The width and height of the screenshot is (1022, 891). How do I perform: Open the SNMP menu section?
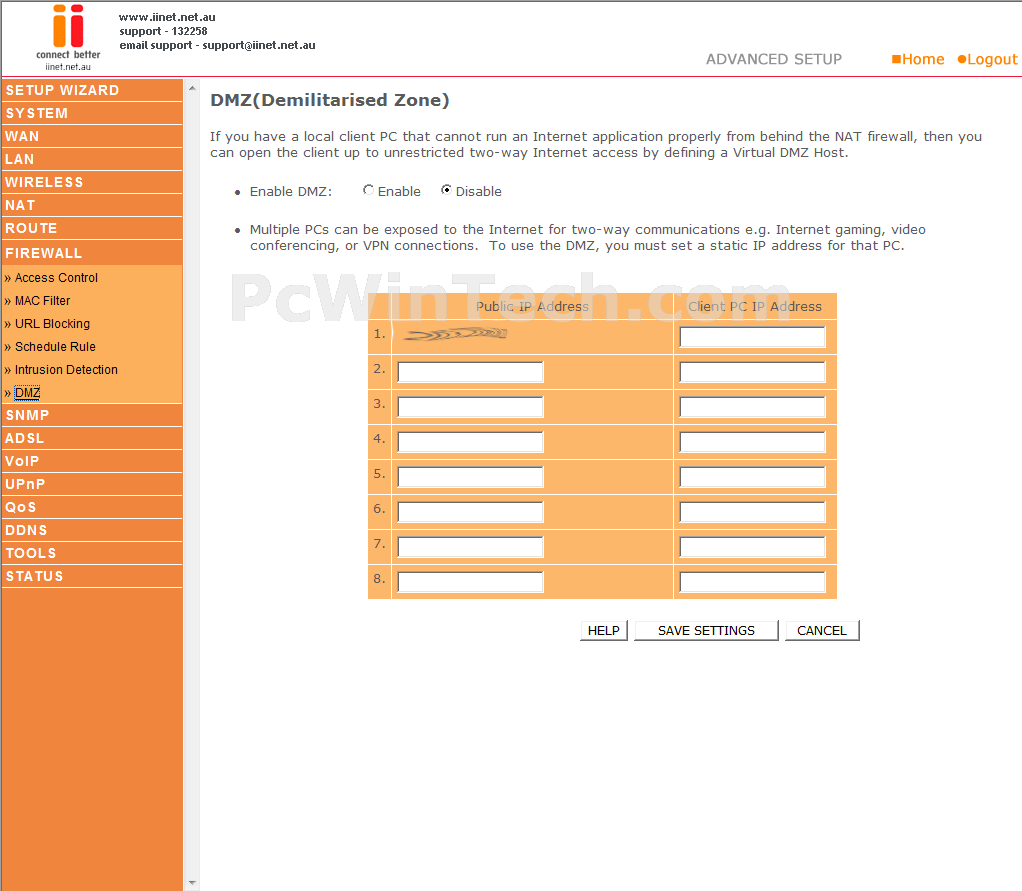point(93,415)
